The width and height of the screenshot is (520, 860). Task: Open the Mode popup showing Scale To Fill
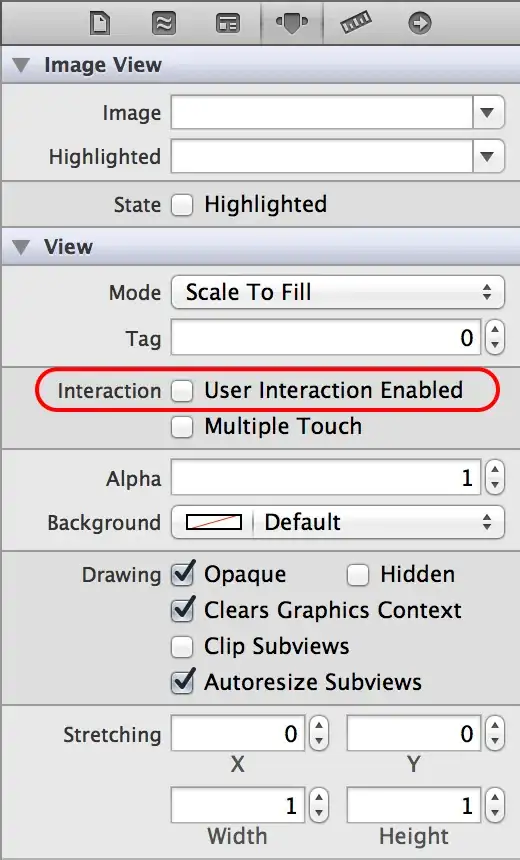tap(337, 292)
